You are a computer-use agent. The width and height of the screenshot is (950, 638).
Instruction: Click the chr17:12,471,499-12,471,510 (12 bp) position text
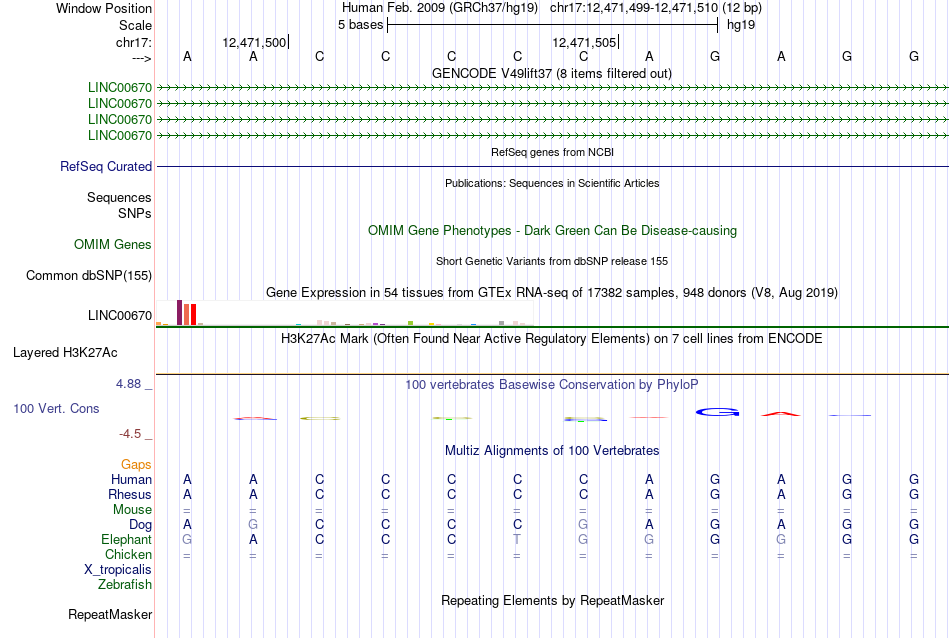[656, 8]
